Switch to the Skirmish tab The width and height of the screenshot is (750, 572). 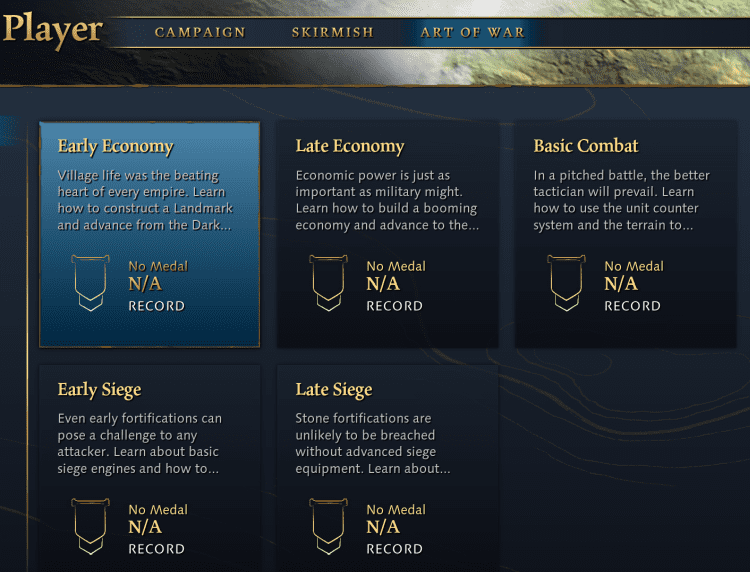point(333,32)
